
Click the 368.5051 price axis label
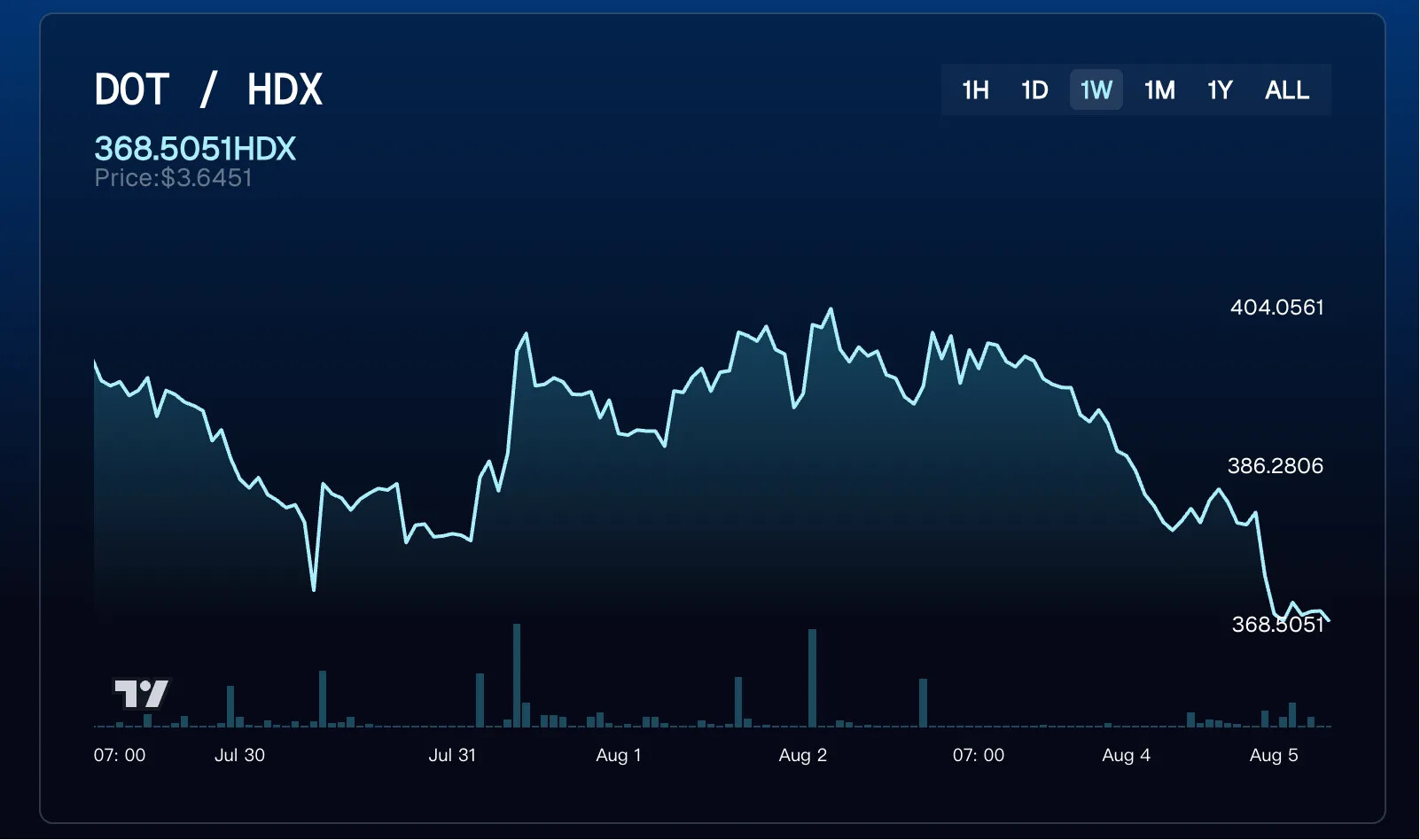click(x=1277, y=625)
